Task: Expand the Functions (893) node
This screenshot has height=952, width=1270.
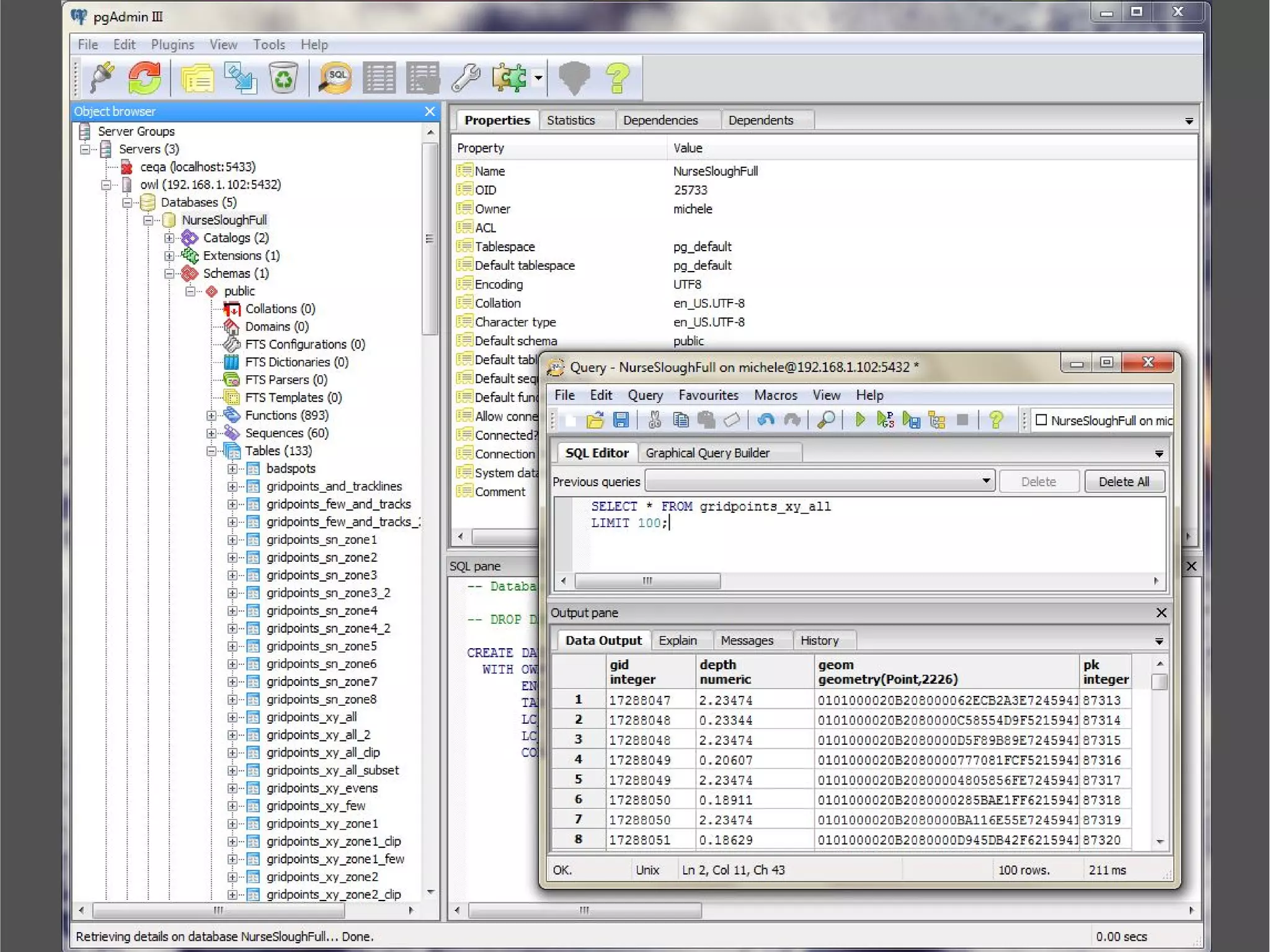Action: [211, 416]
